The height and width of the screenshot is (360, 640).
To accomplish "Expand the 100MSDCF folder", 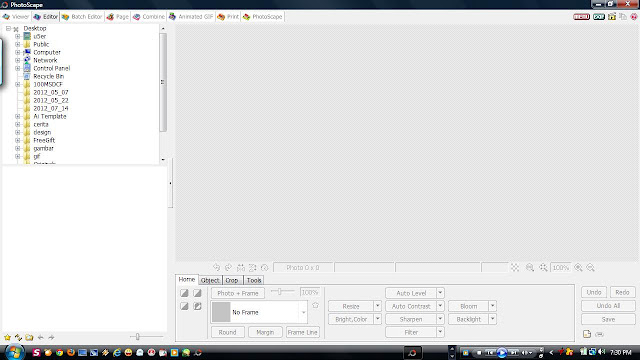I will pos(18,84).
